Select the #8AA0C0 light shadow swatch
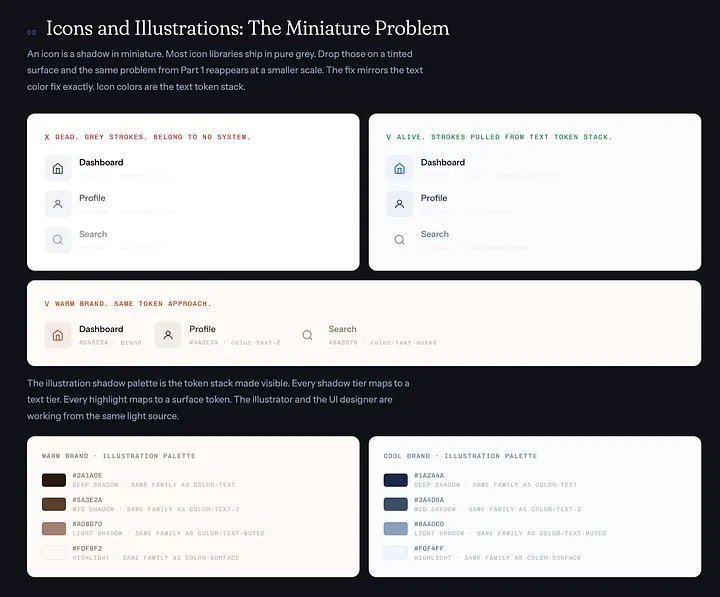 tap(395, 529)
